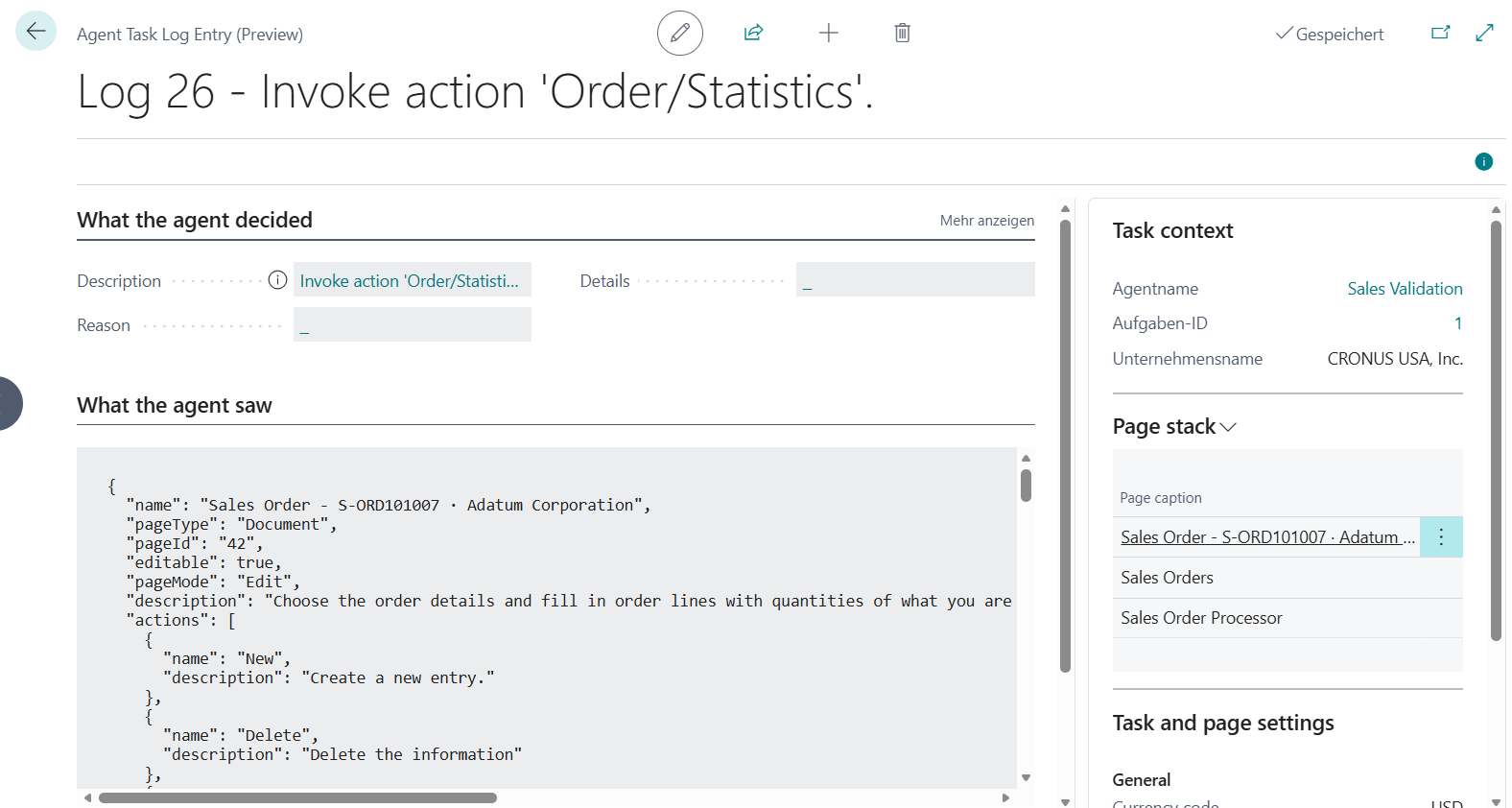1512x808 pixels.
Task: Click the Description field value
Action: (413, 280)
